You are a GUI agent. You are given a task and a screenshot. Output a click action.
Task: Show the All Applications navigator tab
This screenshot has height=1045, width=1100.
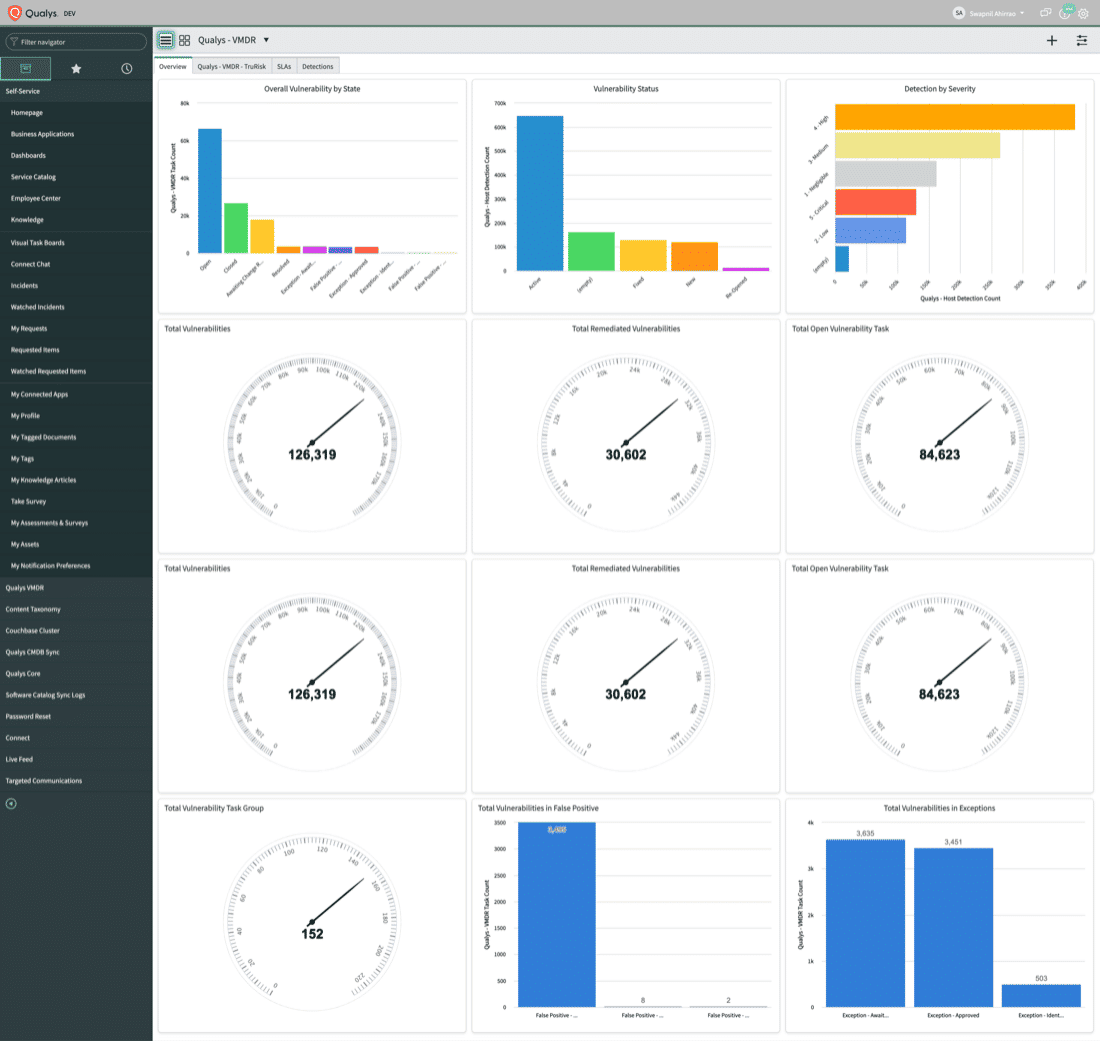[26, 68]
